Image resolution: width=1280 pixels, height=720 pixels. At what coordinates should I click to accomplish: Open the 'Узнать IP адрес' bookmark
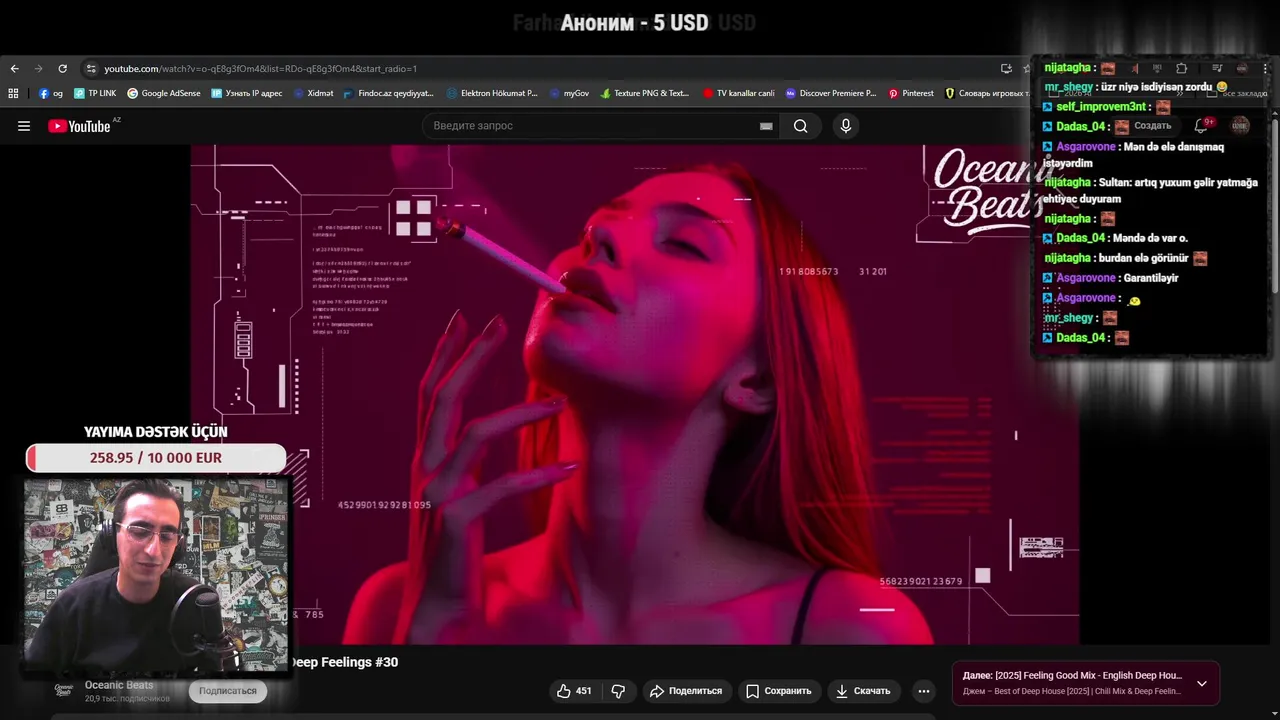(x=247, y=93)
